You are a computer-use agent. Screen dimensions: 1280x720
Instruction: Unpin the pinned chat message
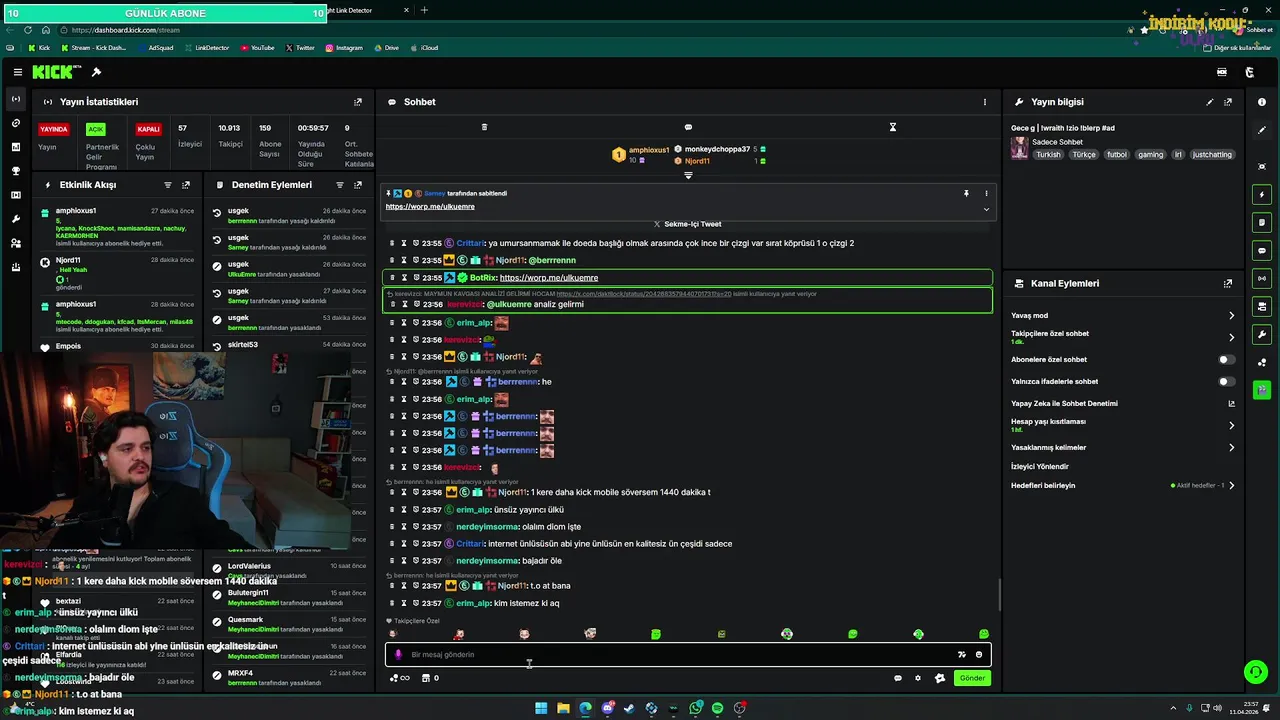pos(966,193)
